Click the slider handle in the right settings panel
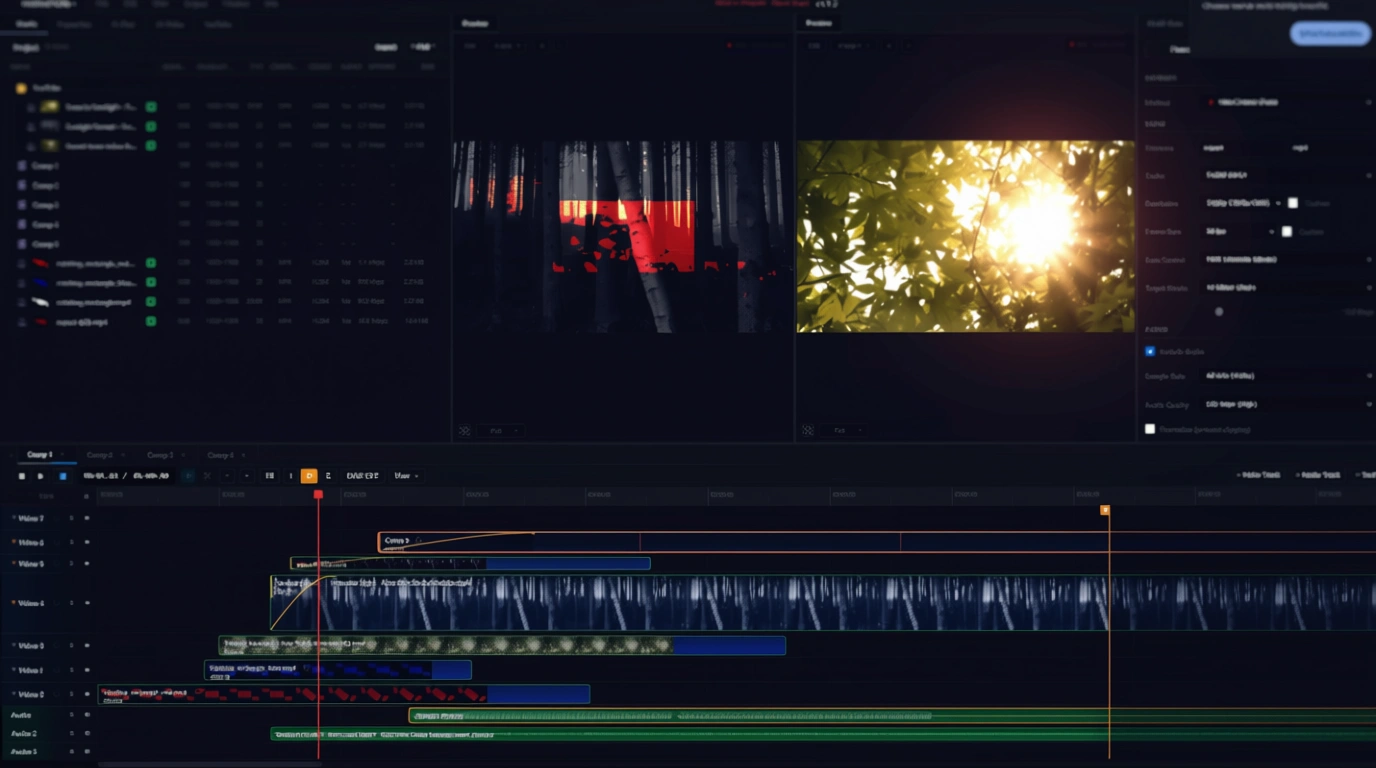The height and width of the screenshot is (768, 1376). (1219, 312)
